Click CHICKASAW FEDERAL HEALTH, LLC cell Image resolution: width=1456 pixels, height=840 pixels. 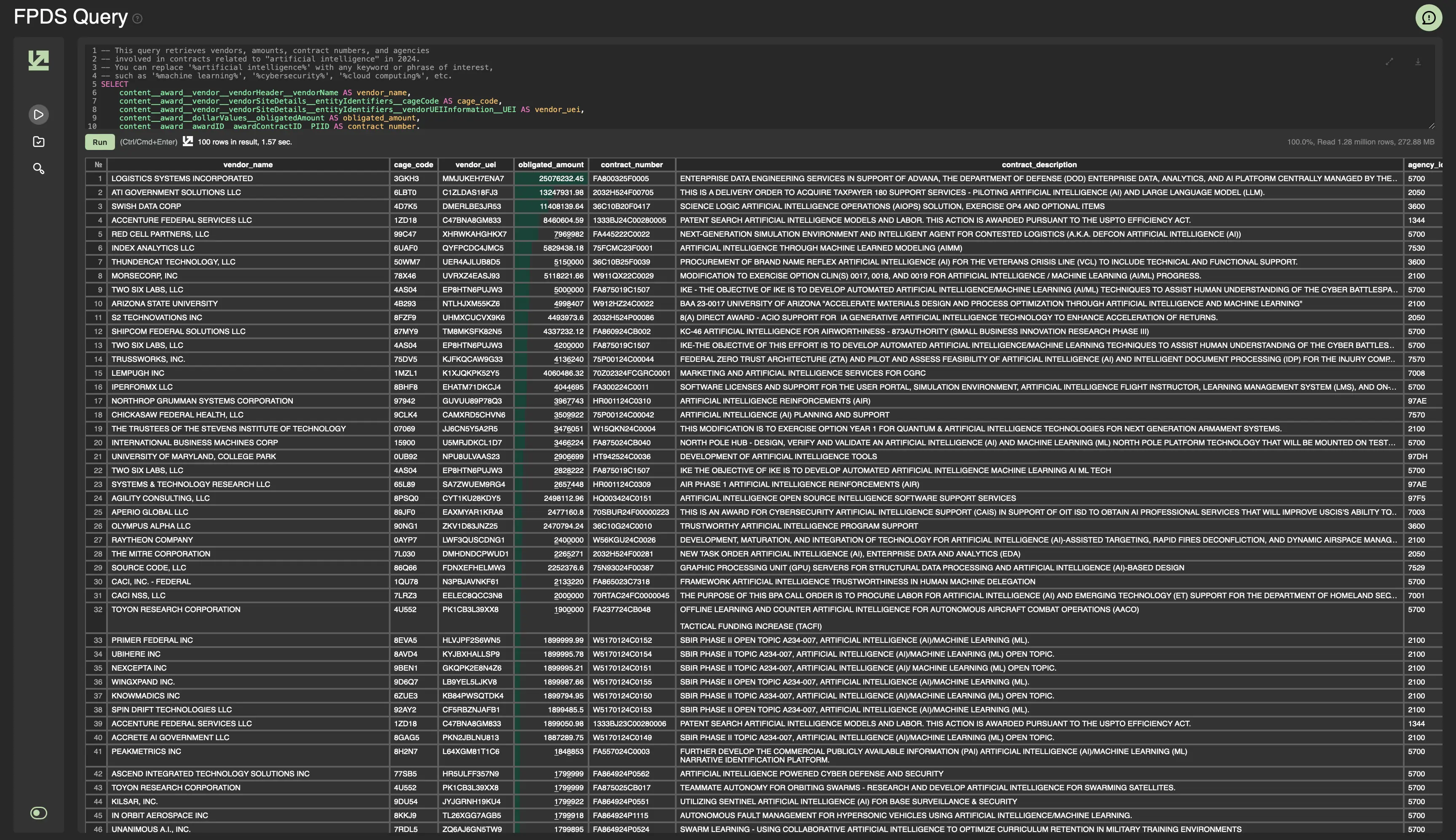(x=248, y=415)
